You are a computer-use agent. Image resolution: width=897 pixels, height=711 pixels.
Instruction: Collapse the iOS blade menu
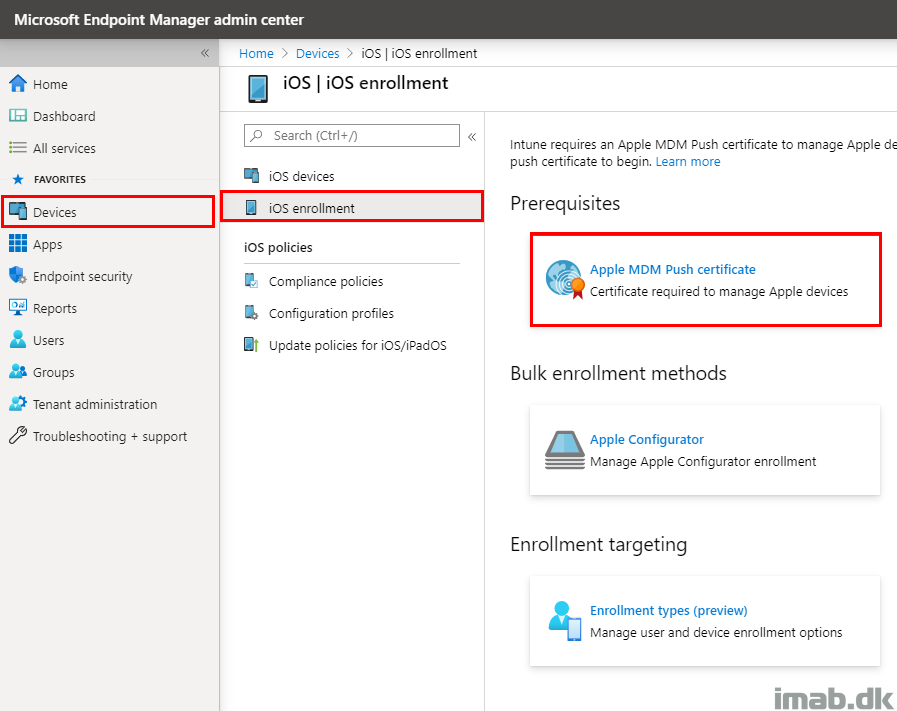[x=472, y=137]
